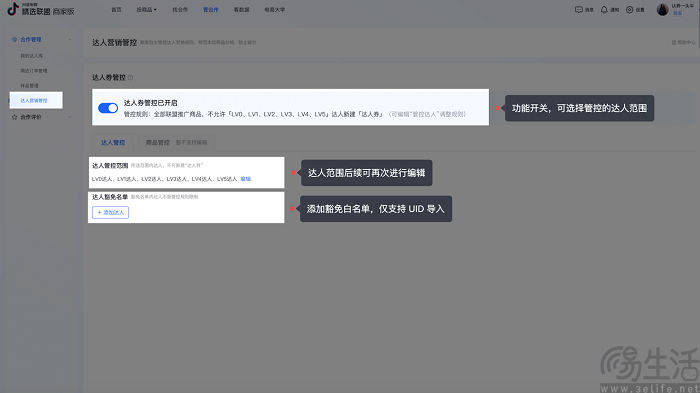Switch to the 商品管控 tab
Image resolution: width=700 pixels, height=393 pixels.
point(158,142)
